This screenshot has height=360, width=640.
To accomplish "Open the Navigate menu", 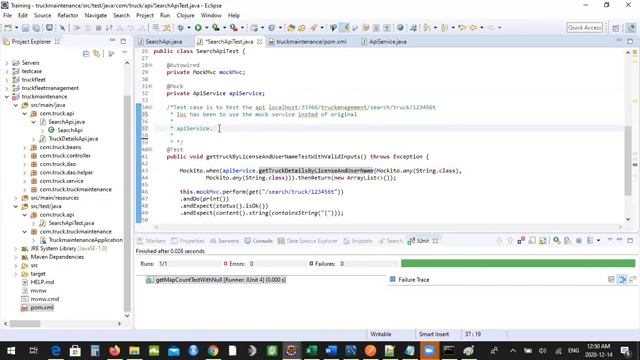I will tap(96, 16).
